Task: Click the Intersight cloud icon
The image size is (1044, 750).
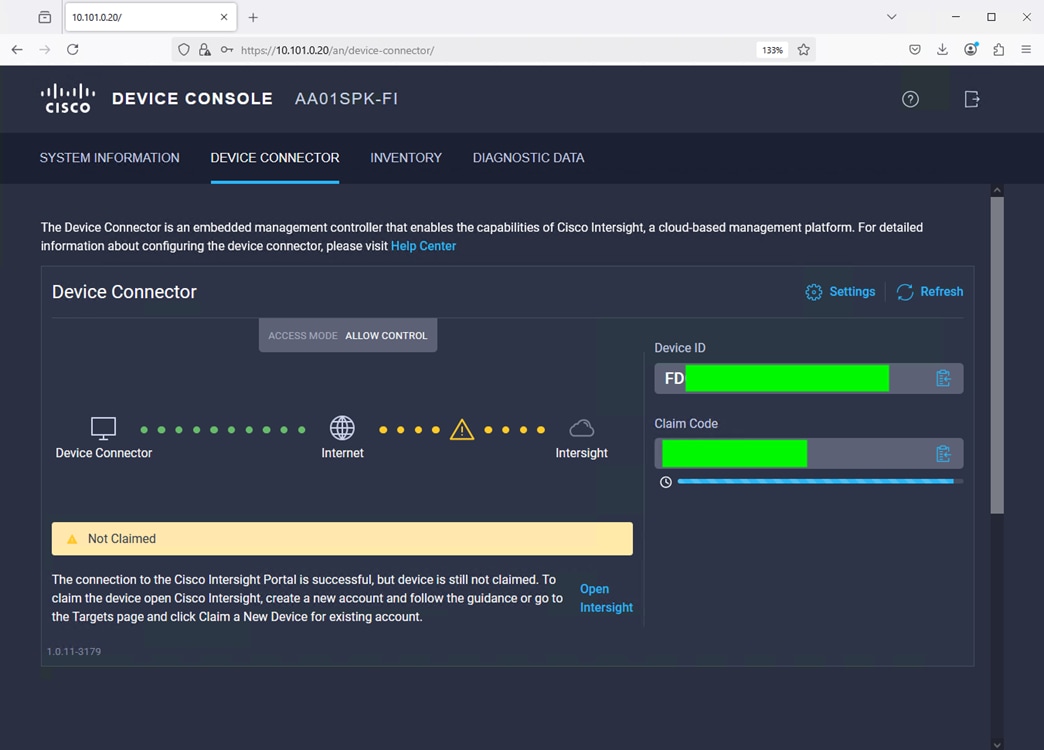Action: (581, 428)
